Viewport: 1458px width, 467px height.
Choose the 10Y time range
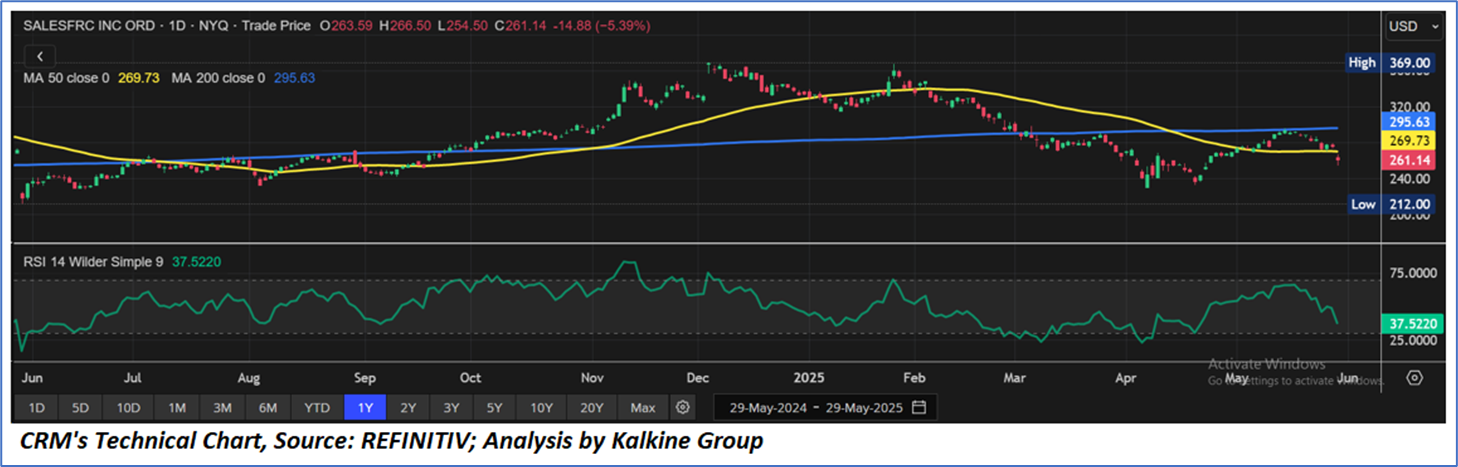coord(543,407)
